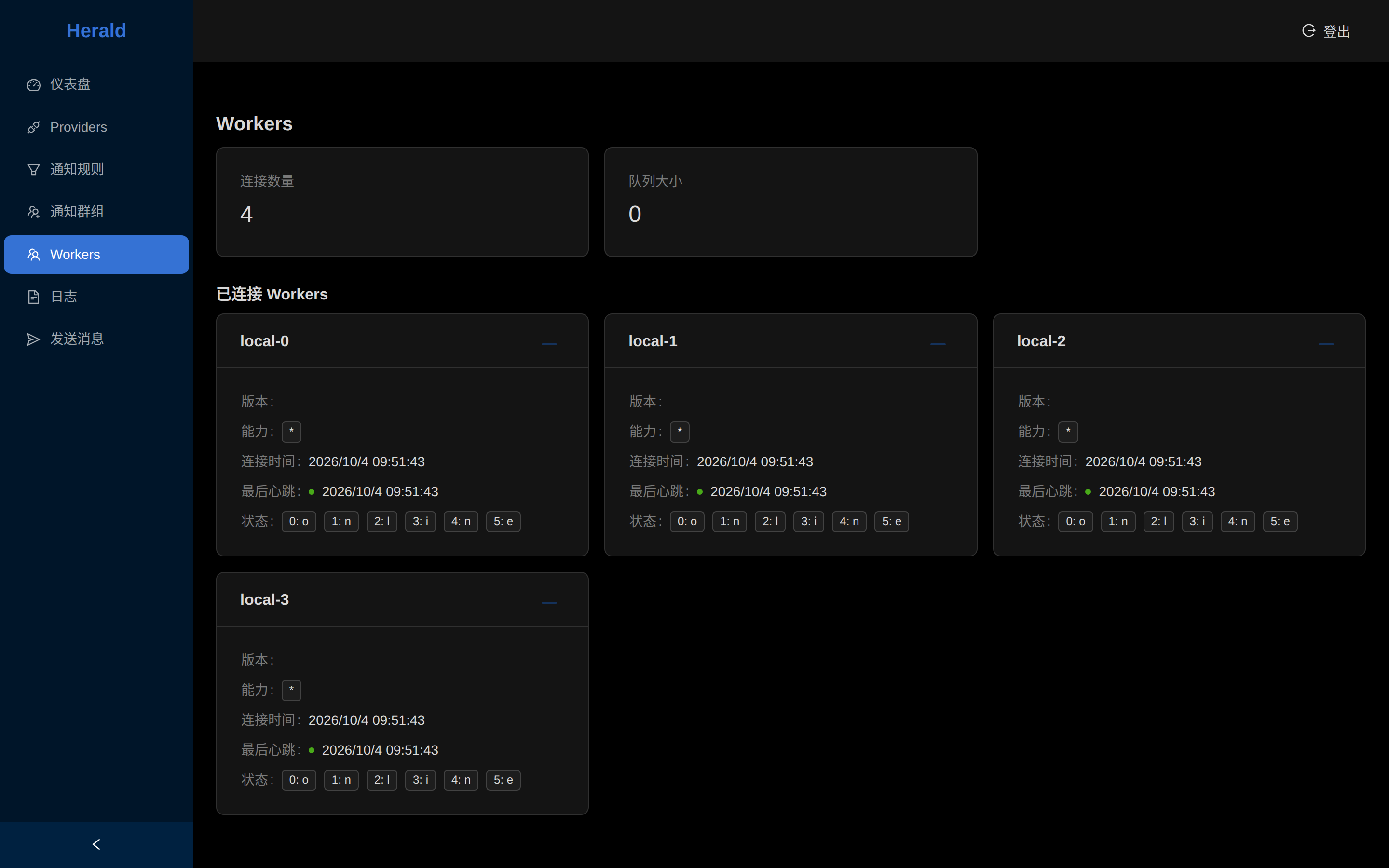This screenshot has height=868, width=1389.
Task: Click the group icon beside 通知群组
Action: pos(34,212)
